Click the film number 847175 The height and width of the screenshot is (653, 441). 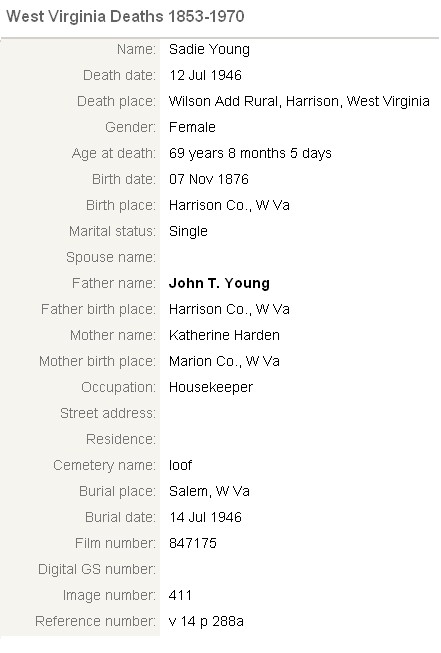click(193, 543)
